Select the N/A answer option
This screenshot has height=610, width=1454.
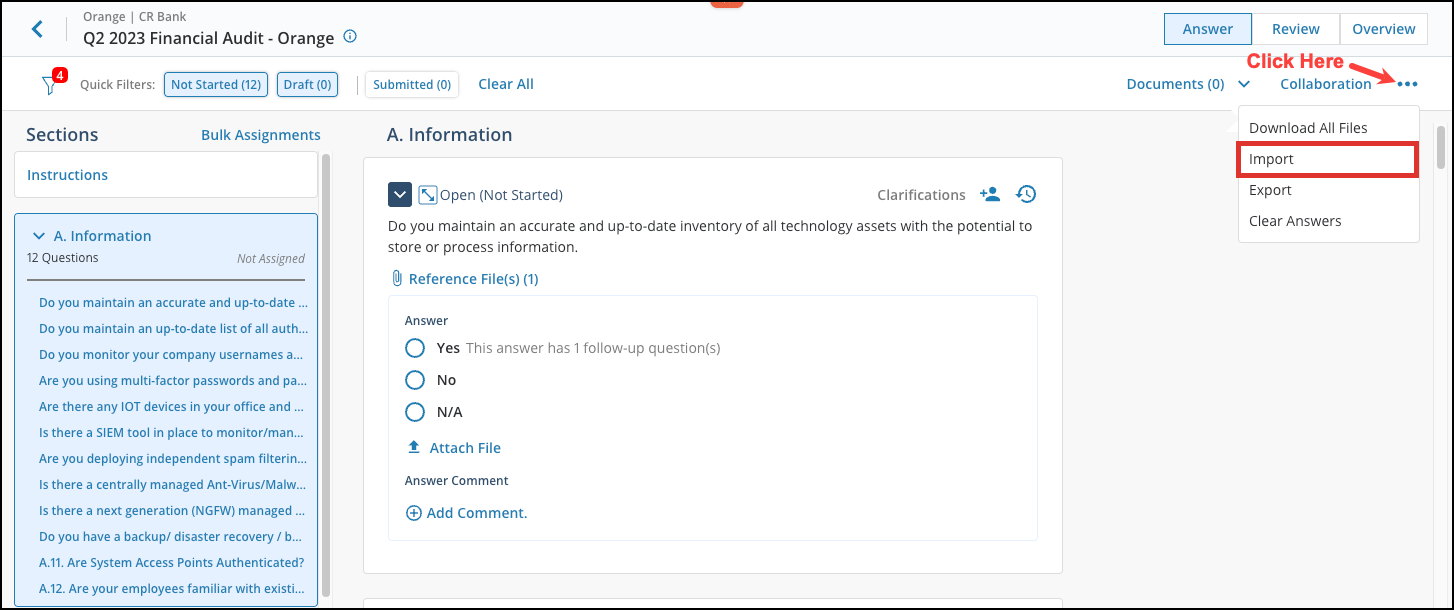[415, 411]
